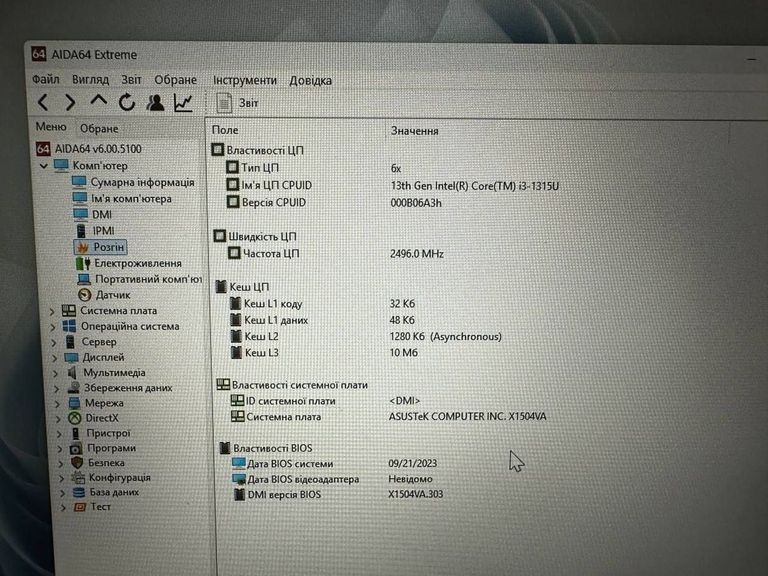768x576 pixels.
Task: Select the Кеш L2 row
Action: [x=255, y=336]
